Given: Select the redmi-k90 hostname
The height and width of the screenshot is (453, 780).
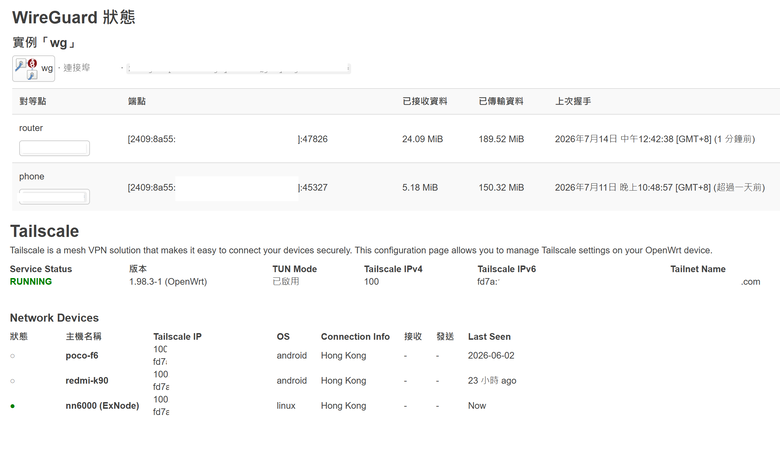Looking at the screenshot, I should tap(87, 380).
